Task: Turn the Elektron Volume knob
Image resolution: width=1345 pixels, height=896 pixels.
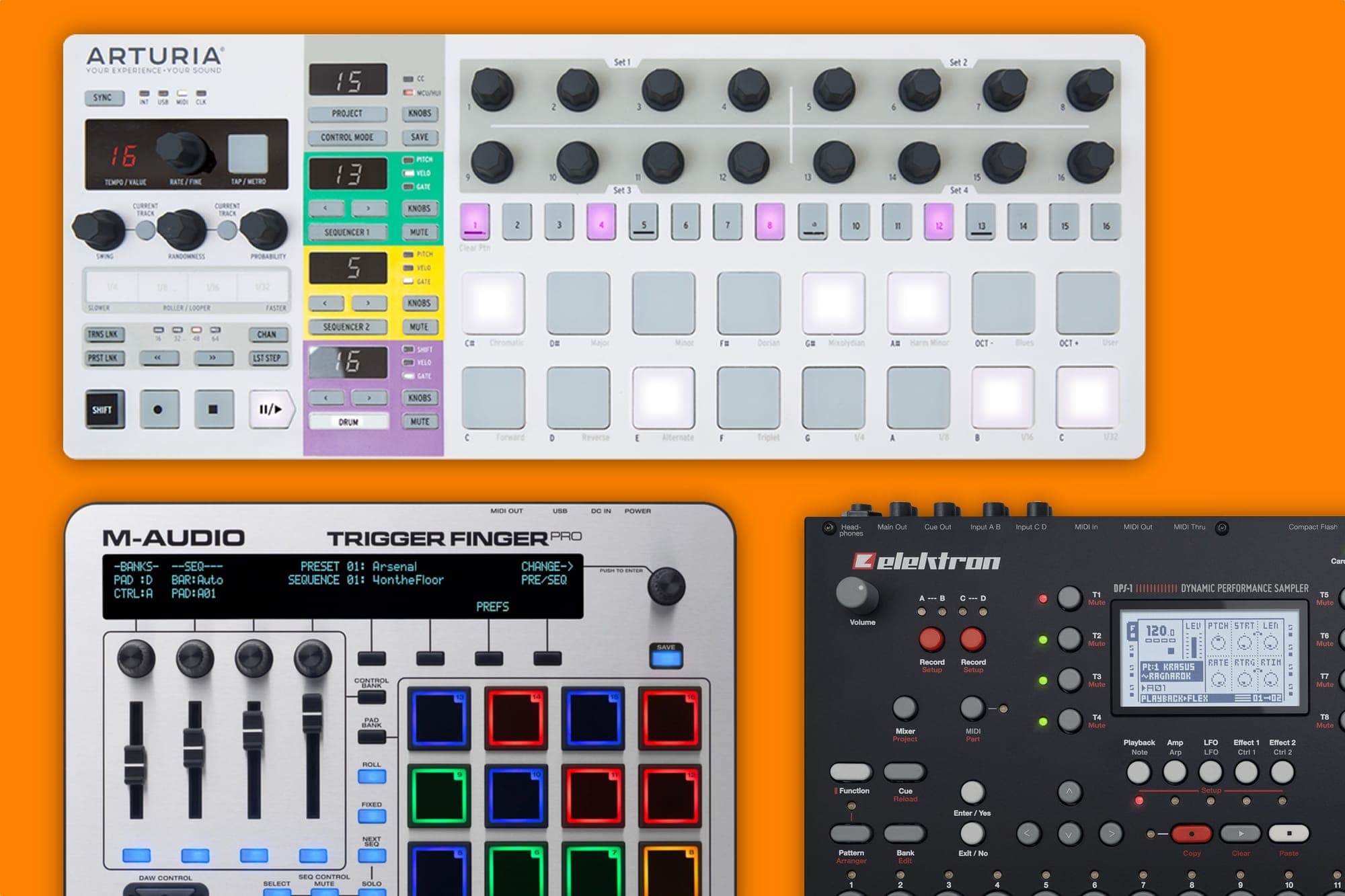Action: (856, 595)
